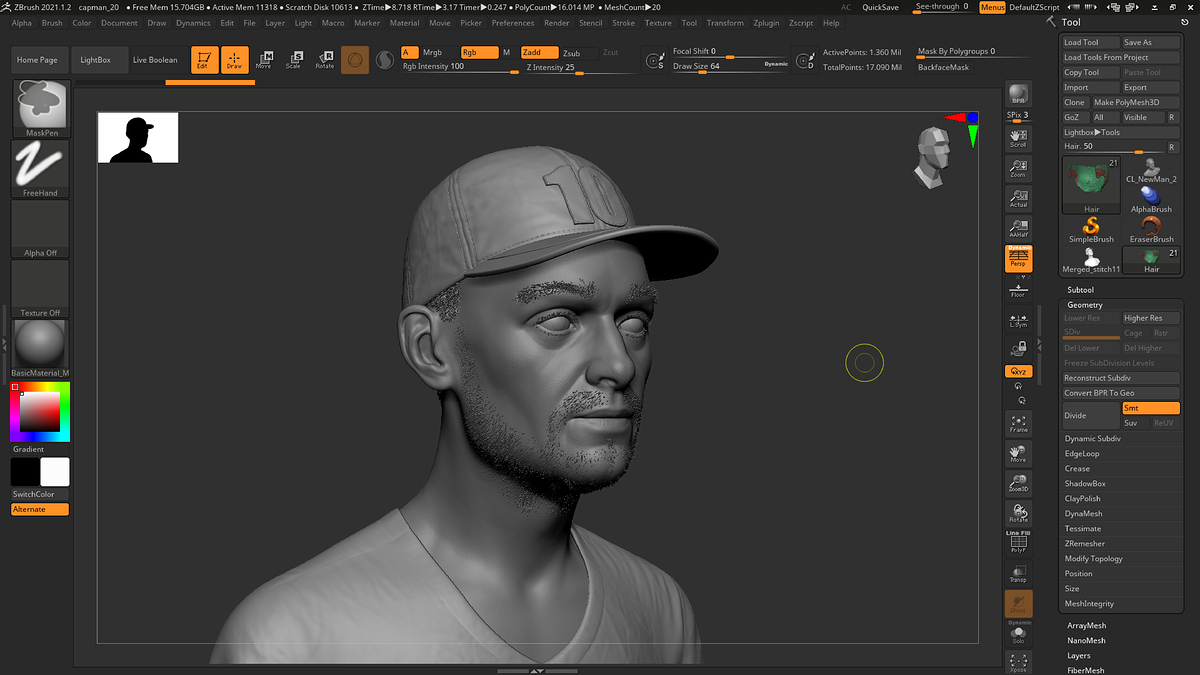Open the Zplugin menu
The height and width of the screenshot is (675, 1200).
(767, 23)
